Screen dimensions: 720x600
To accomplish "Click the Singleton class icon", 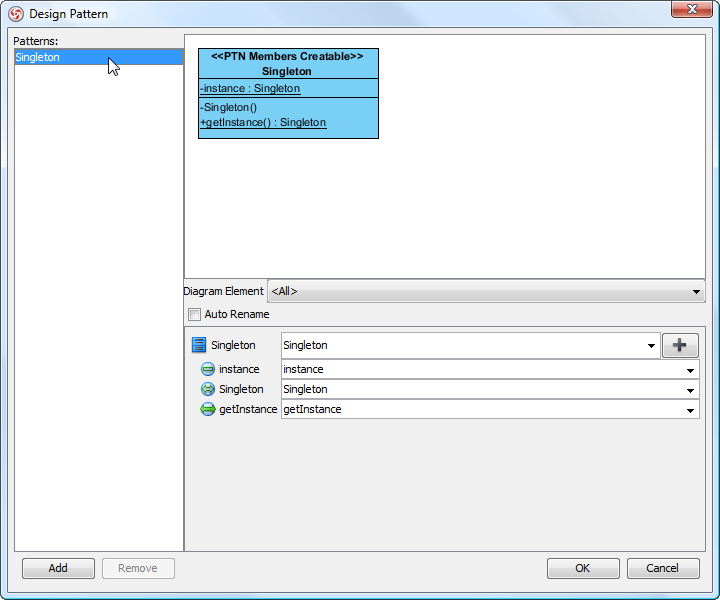I will point(199,345).
